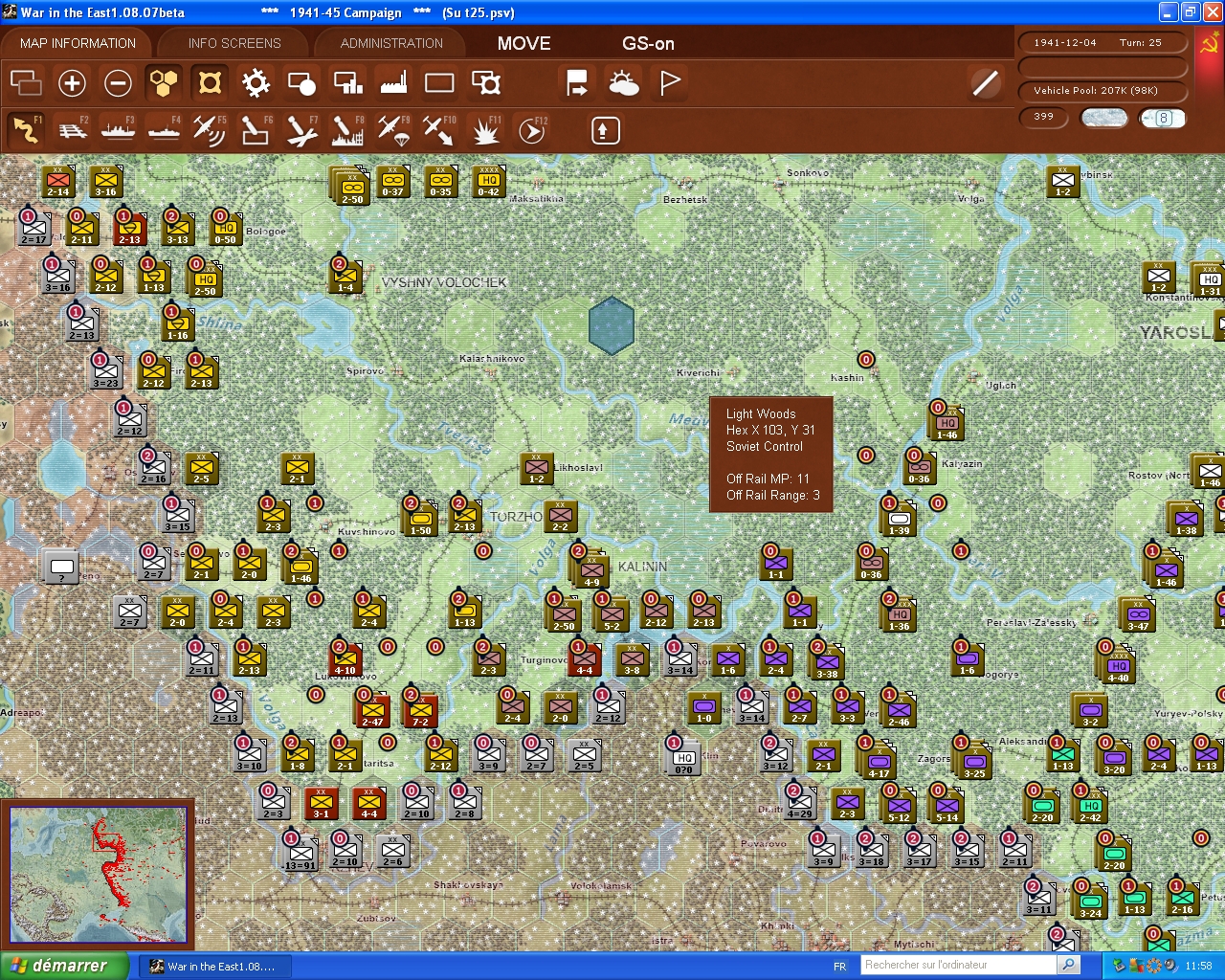Screen dimensions: 1225x980
Task: Zoom out with the minus icon
Action: tap(118, 83)
